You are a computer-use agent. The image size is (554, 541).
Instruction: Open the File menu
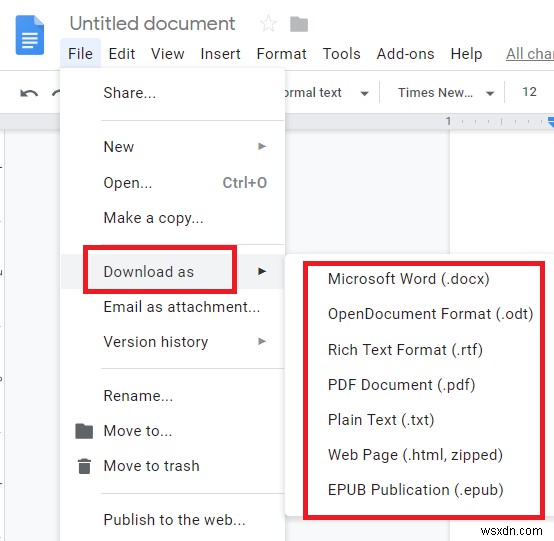point(81,54)
